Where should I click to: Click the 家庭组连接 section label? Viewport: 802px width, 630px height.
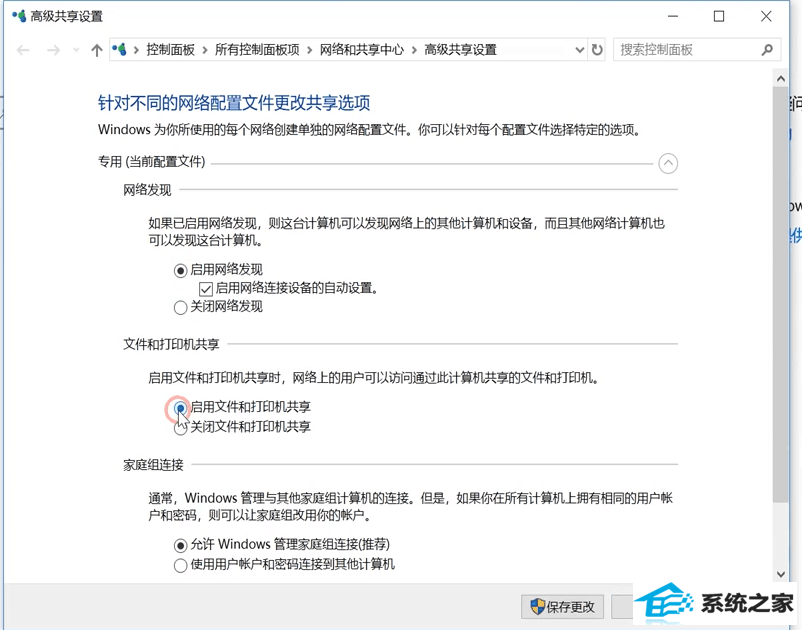click(x=153, y=465)
